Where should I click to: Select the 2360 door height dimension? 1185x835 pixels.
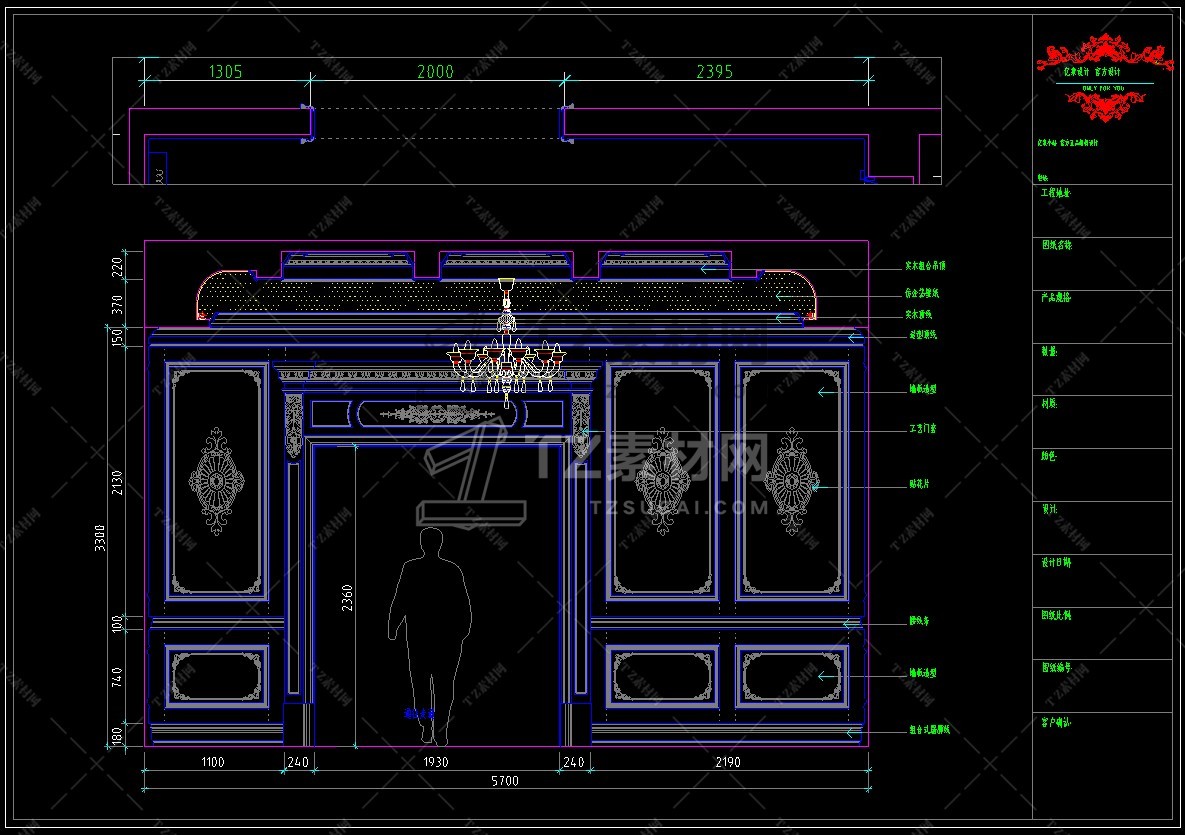(347, 598)
